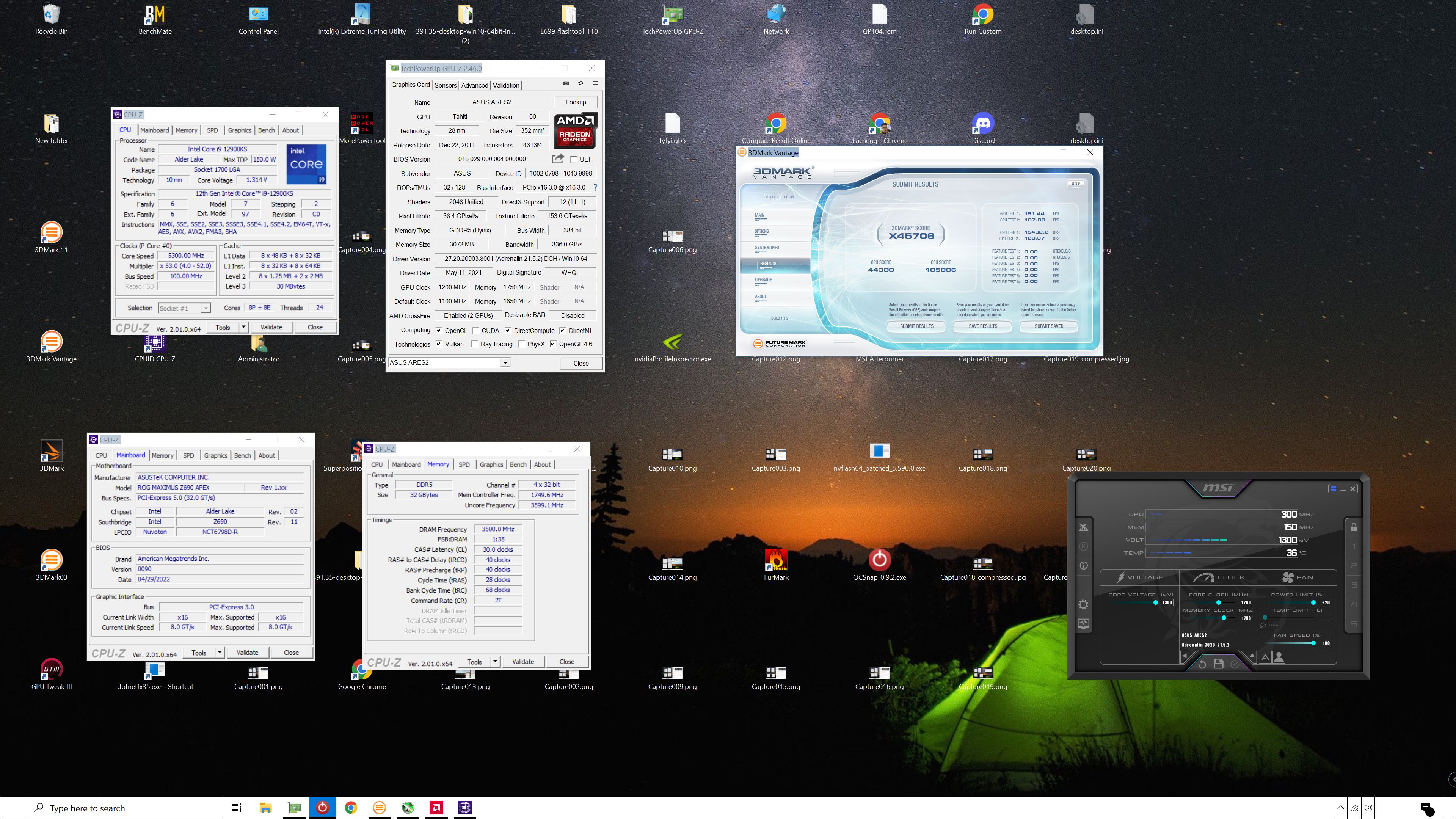Toggle the OpenCL checkbox
The image size is (1456, 819).
(439, 331)
